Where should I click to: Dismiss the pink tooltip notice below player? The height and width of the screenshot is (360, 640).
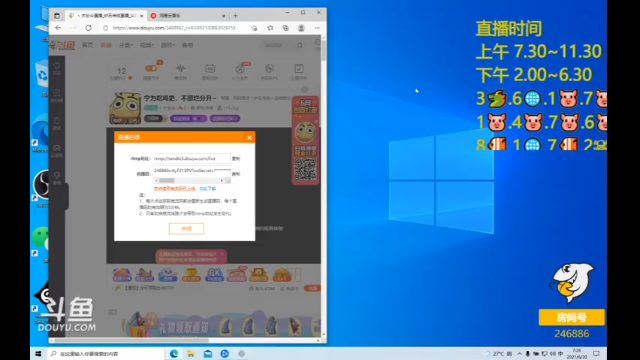(x=222, y=254)
